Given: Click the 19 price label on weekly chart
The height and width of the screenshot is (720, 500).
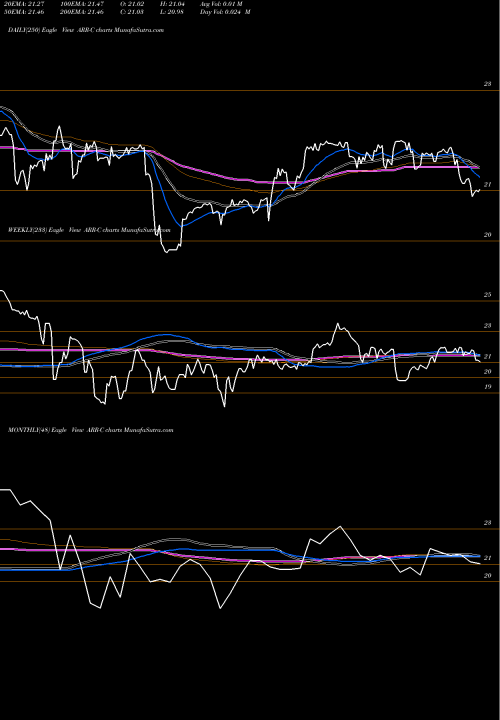Looking at the screenshot, I should tap(488, 387).
